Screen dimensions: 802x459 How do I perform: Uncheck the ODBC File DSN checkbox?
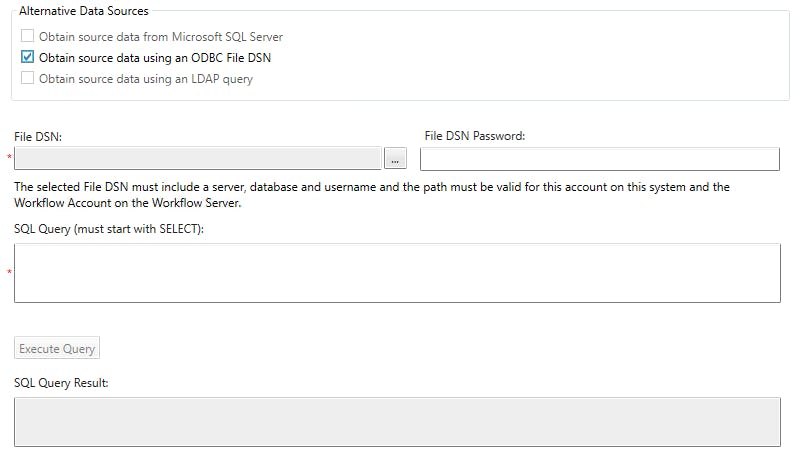tap(28, 57)
